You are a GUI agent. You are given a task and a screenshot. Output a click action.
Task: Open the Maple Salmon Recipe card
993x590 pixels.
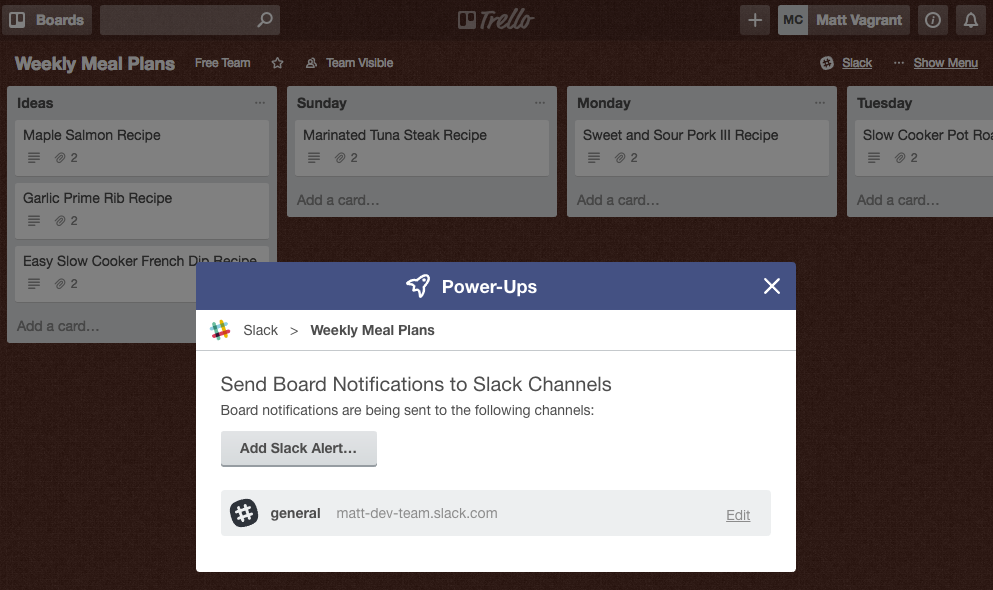click(142, 148)
